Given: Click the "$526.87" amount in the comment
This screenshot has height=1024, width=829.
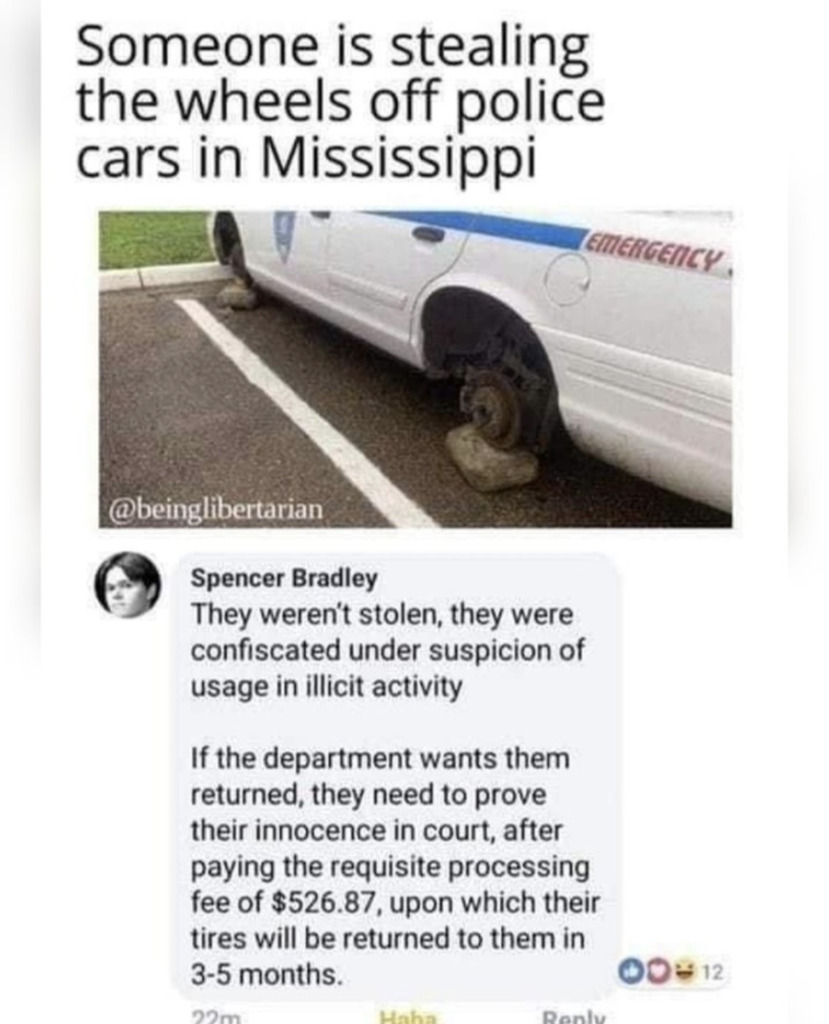Looking at the screenshot, I should pos(321,903).
